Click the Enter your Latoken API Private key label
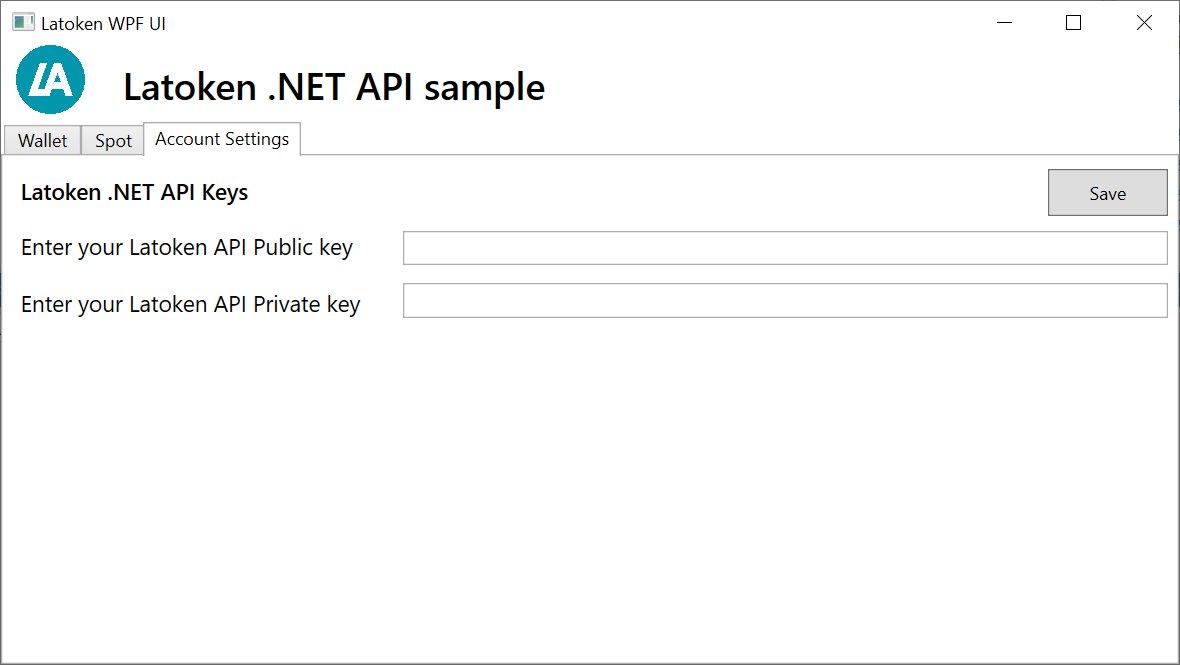1180x665 pixels. [190, 304]
